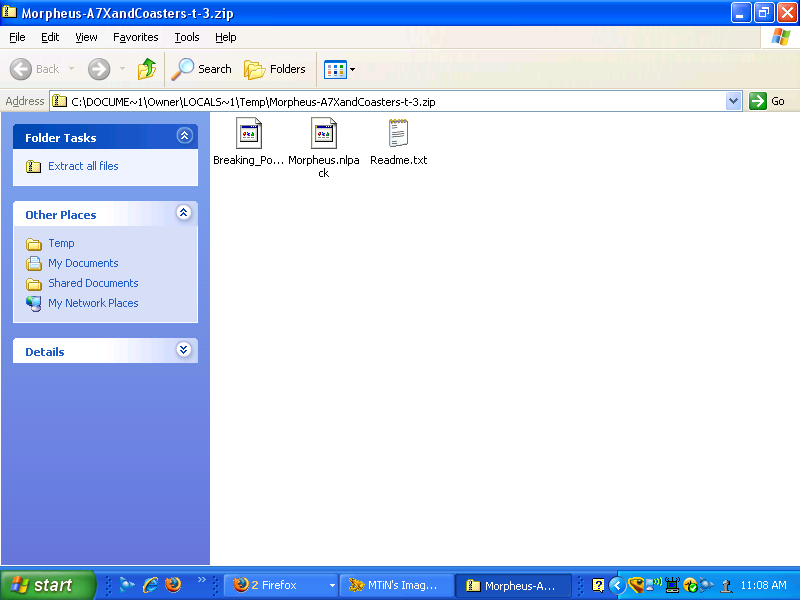The image size is (800, 600).
Task: Open the Edit menu
Action: point(50,37)
